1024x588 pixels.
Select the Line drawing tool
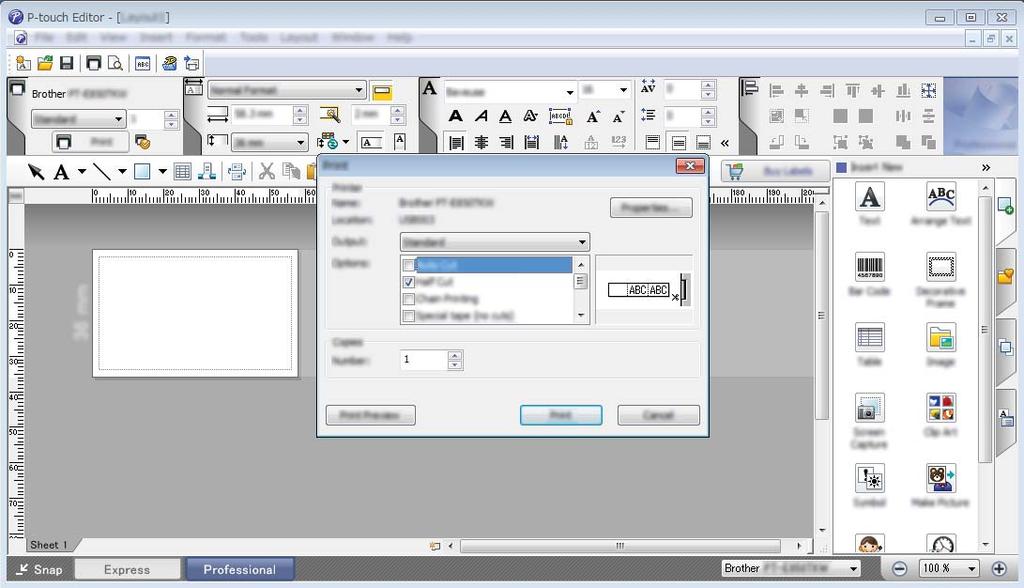click(x=101, y=172)
